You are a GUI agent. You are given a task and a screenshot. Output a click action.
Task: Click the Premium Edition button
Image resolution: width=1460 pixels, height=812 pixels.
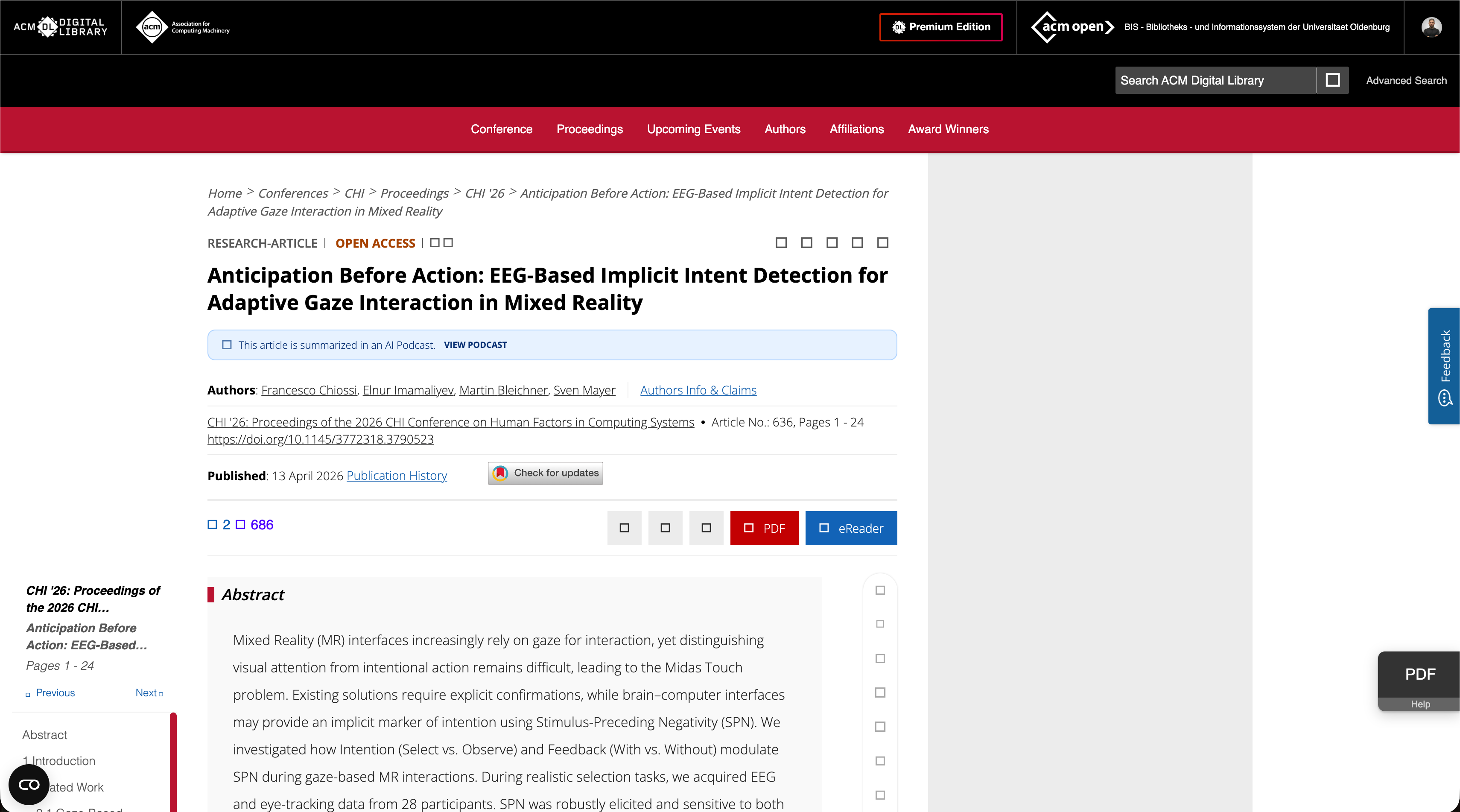coord(941,26)
